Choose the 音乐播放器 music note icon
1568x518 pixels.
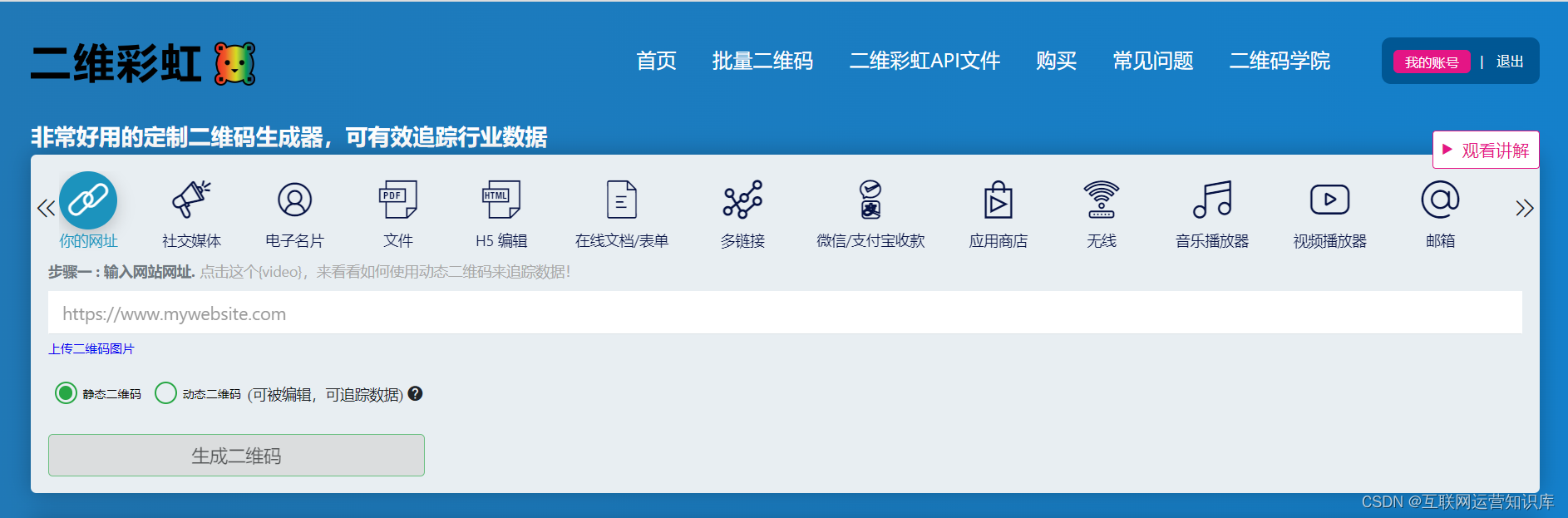click(x=1212, y=200)
